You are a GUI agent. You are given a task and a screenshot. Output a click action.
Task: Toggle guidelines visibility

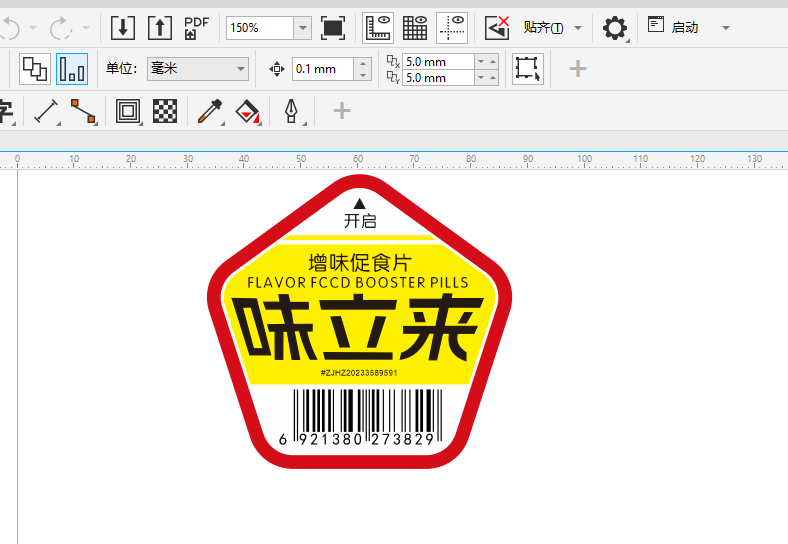point(452,28)
